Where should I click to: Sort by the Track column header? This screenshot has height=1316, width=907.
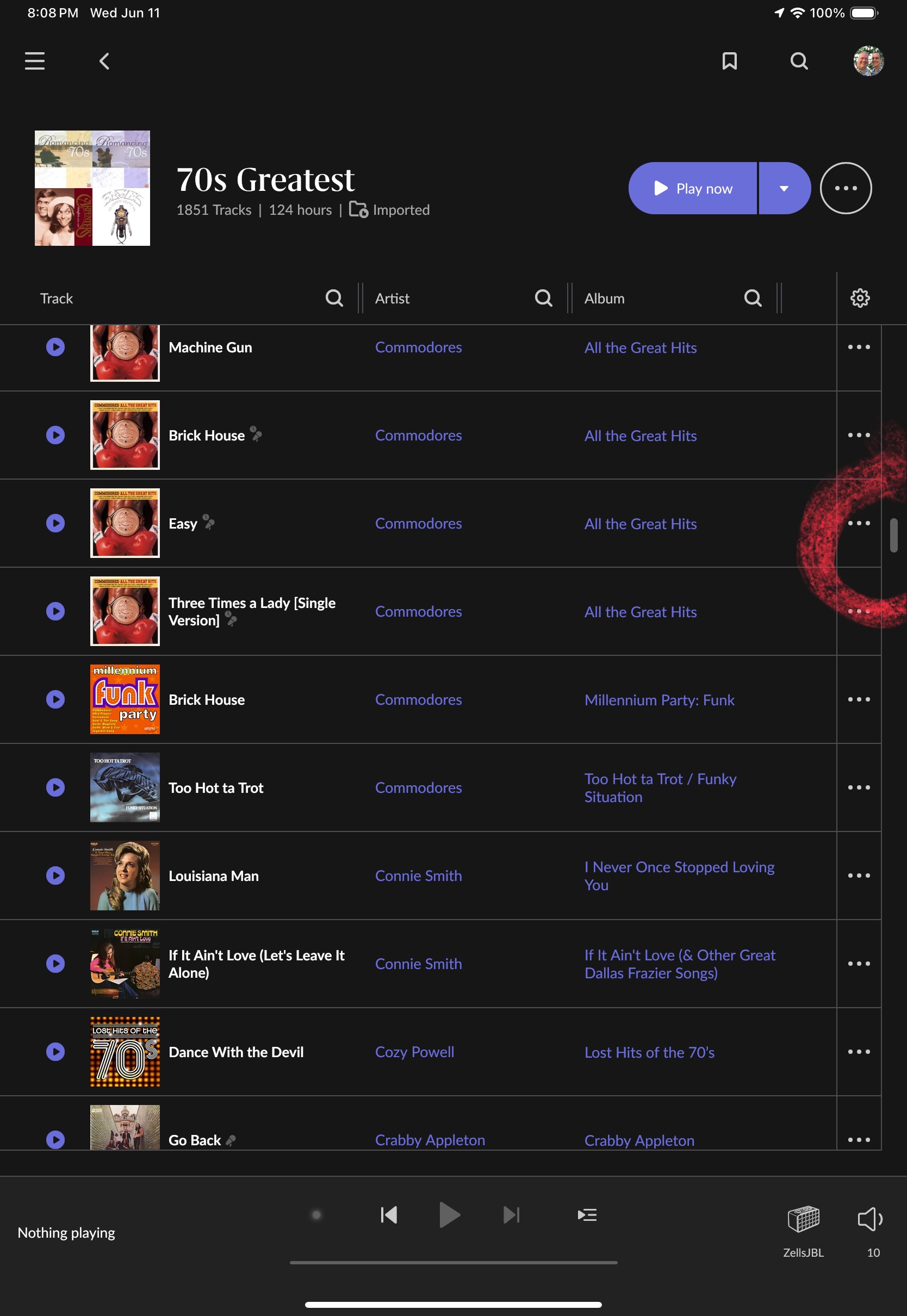coord(56,299)
